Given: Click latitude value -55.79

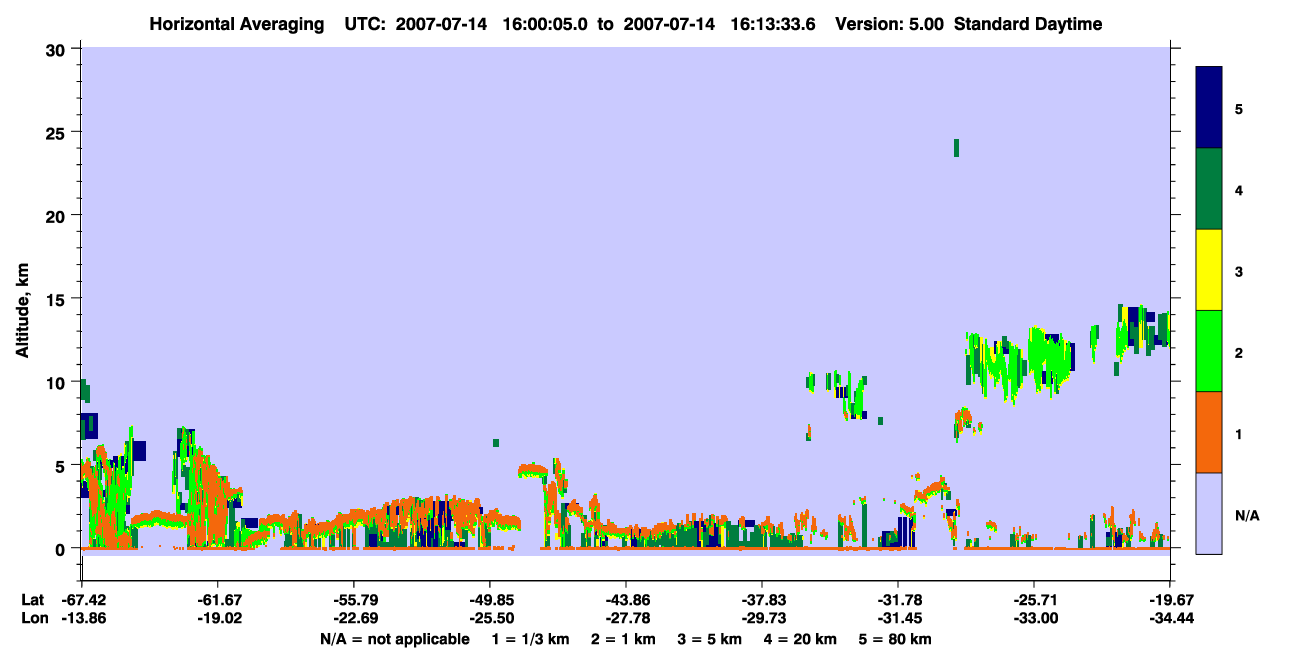Looking at the screenshot, I should (x=354, y=600).
